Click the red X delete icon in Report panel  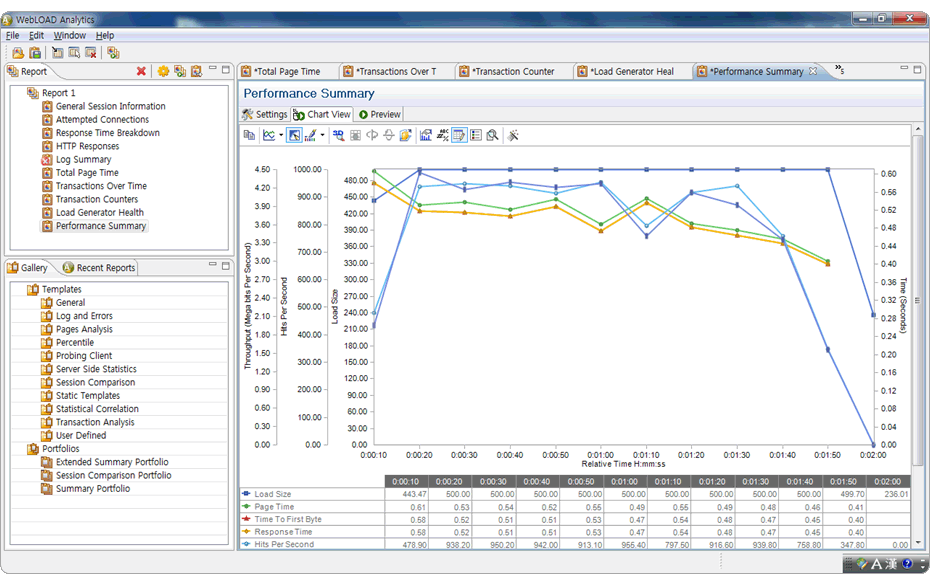tap(141, 71)
